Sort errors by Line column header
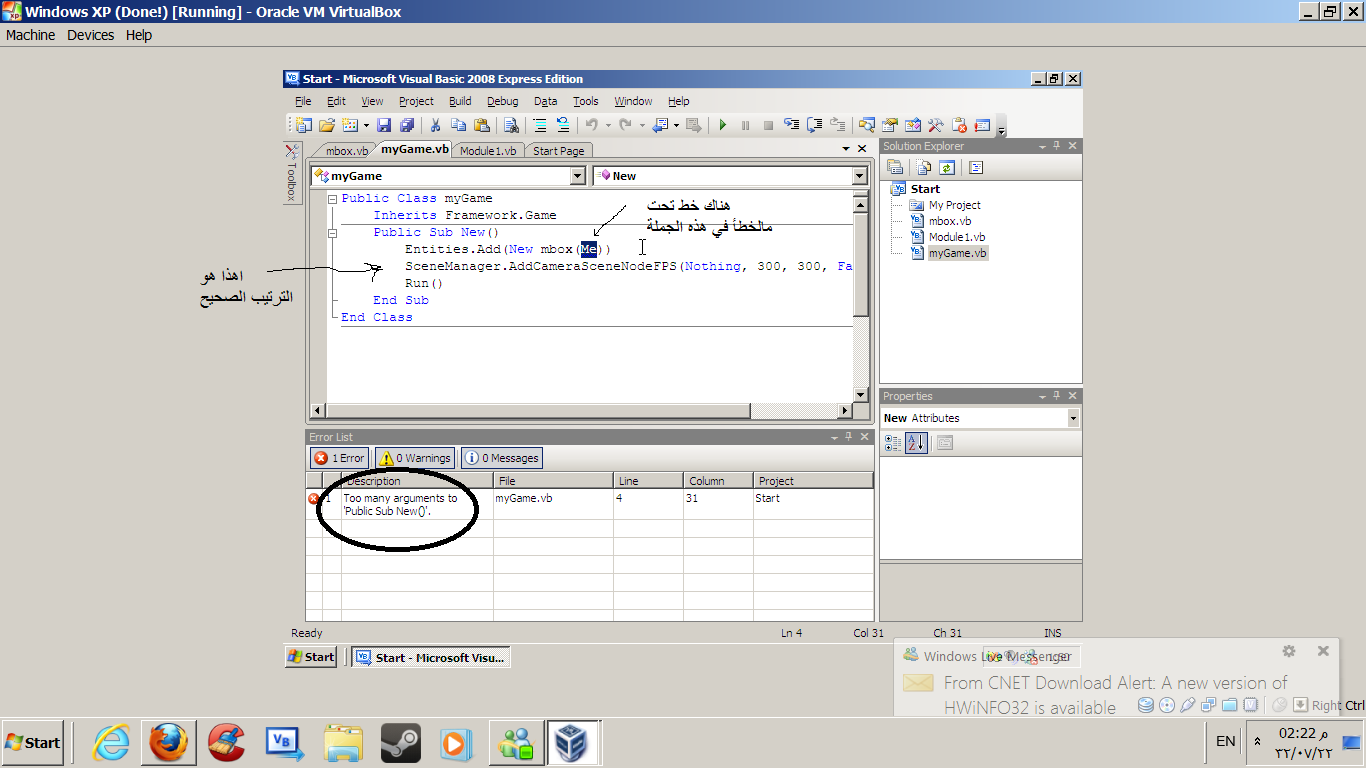The height and width of the screenshot is (768, 1366). (x=648, y=481)
